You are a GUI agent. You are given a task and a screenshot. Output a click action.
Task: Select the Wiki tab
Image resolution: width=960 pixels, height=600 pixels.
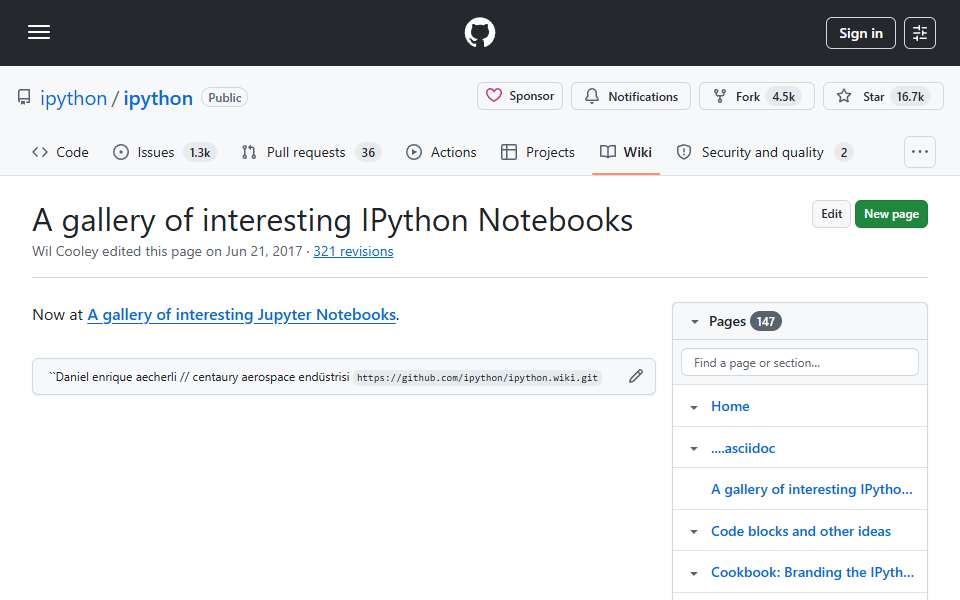click(x=626, y=152)
